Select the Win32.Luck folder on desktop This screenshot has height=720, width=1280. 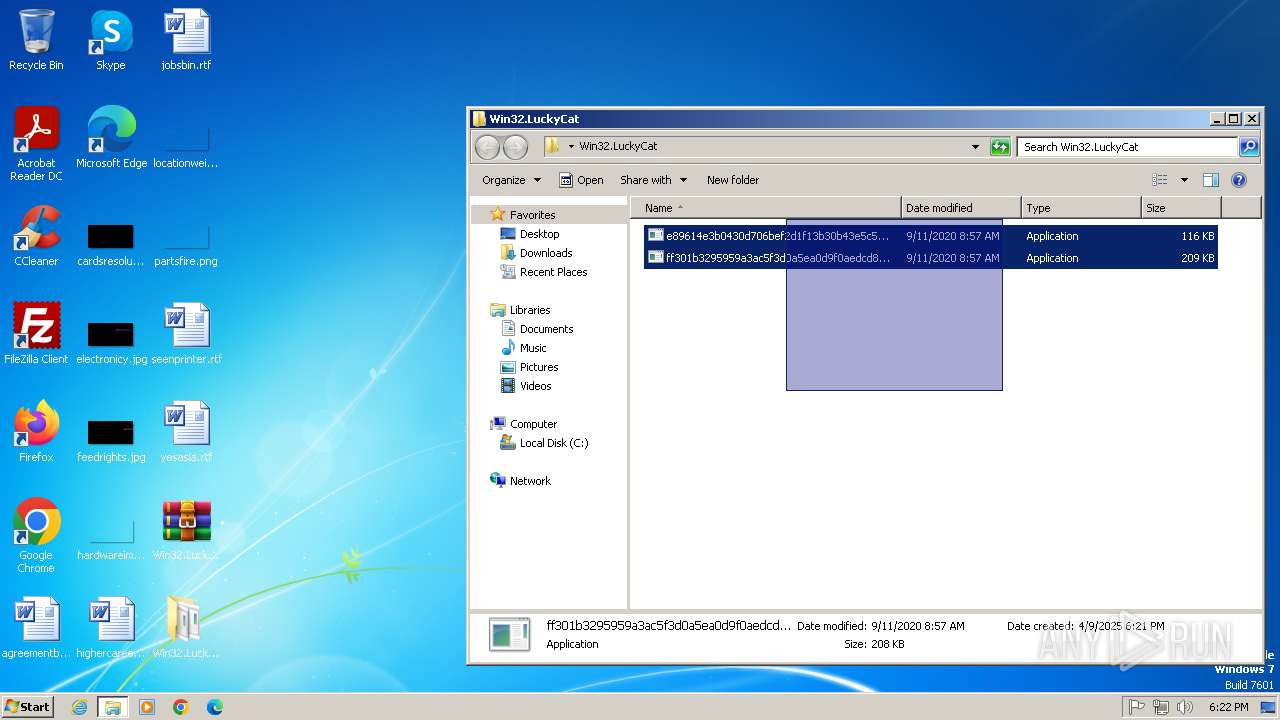tap(186, 628)
